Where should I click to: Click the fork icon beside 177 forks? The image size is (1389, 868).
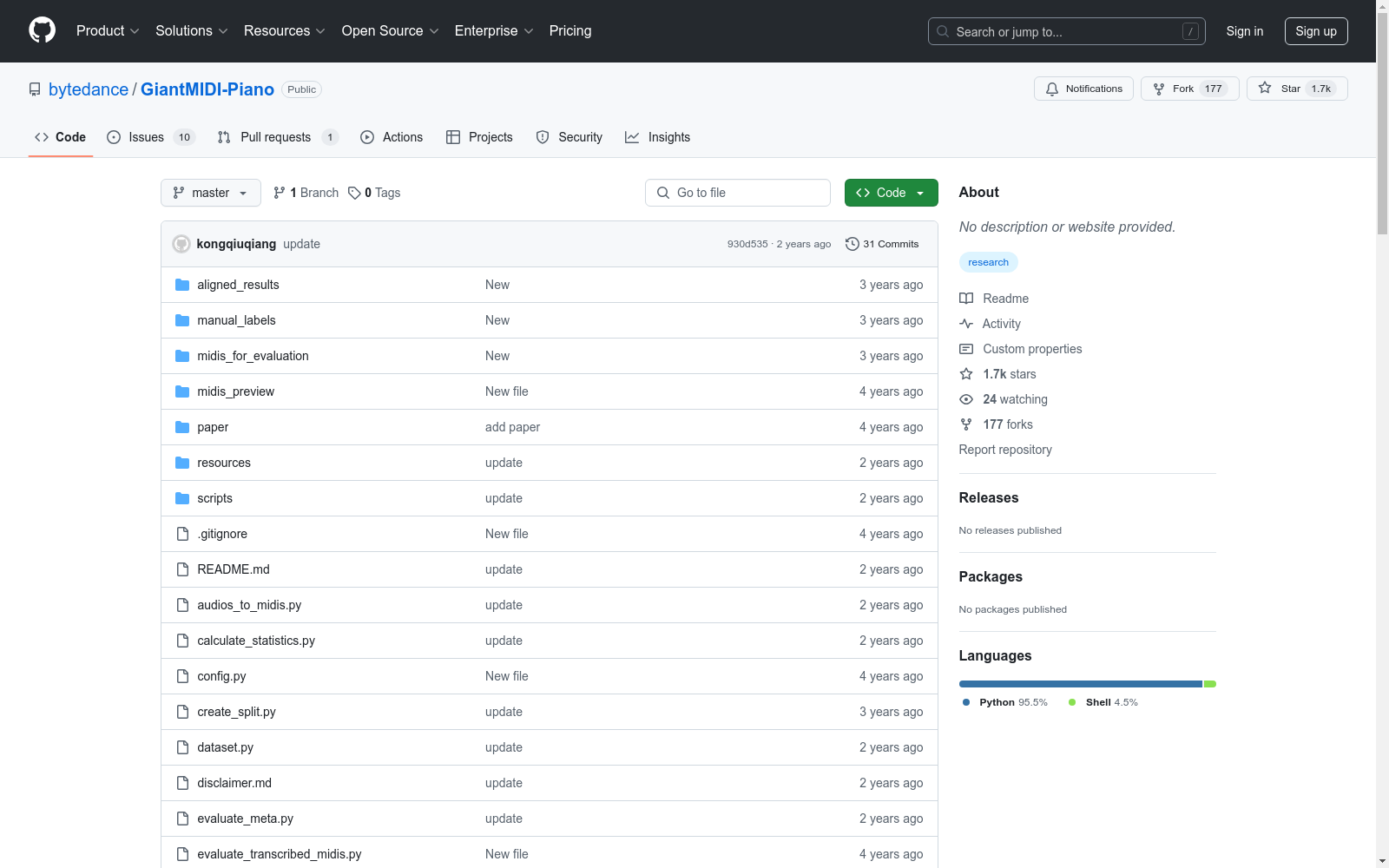coord(966,424)
